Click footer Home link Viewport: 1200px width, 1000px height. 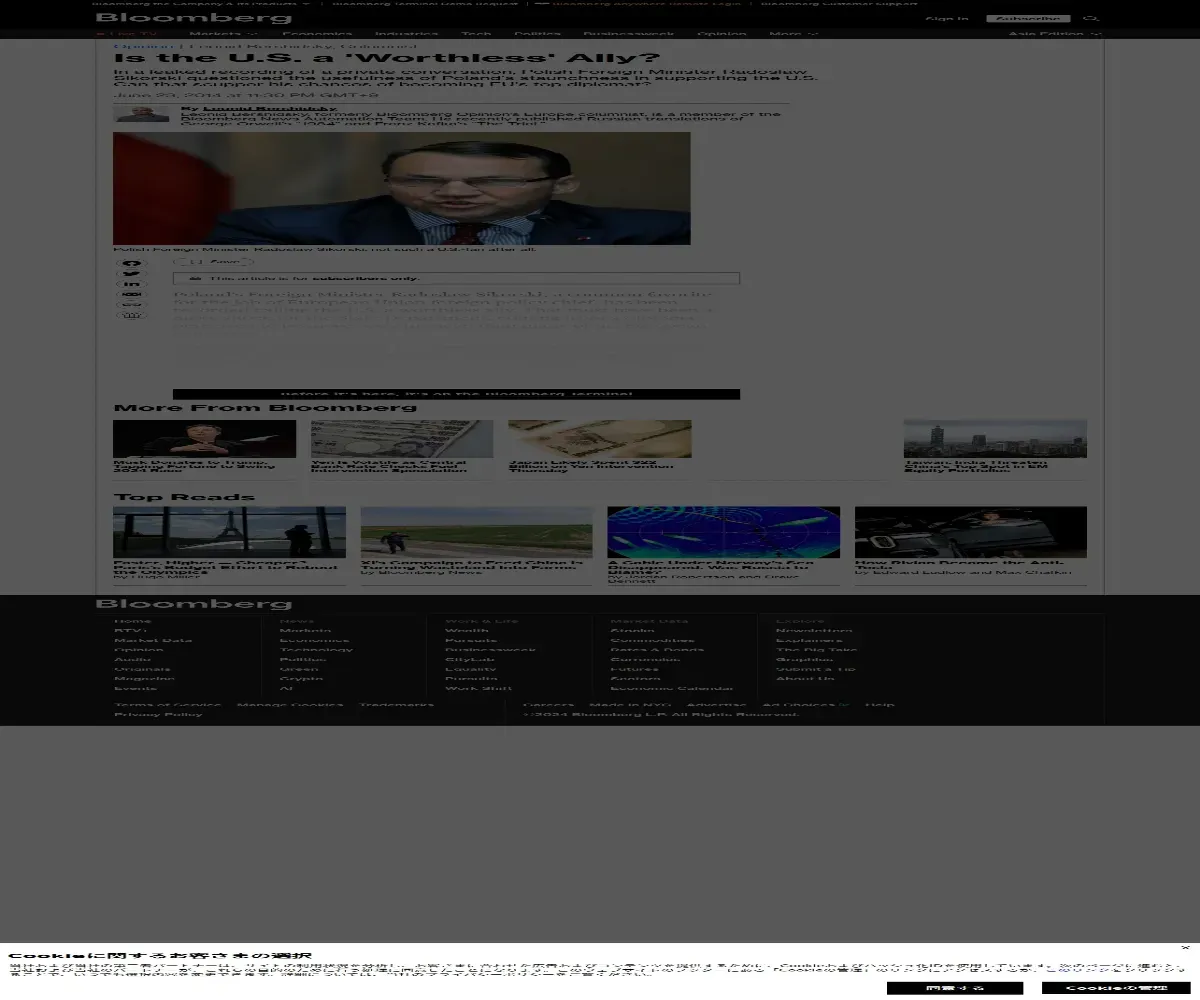[x=132, y=621]
